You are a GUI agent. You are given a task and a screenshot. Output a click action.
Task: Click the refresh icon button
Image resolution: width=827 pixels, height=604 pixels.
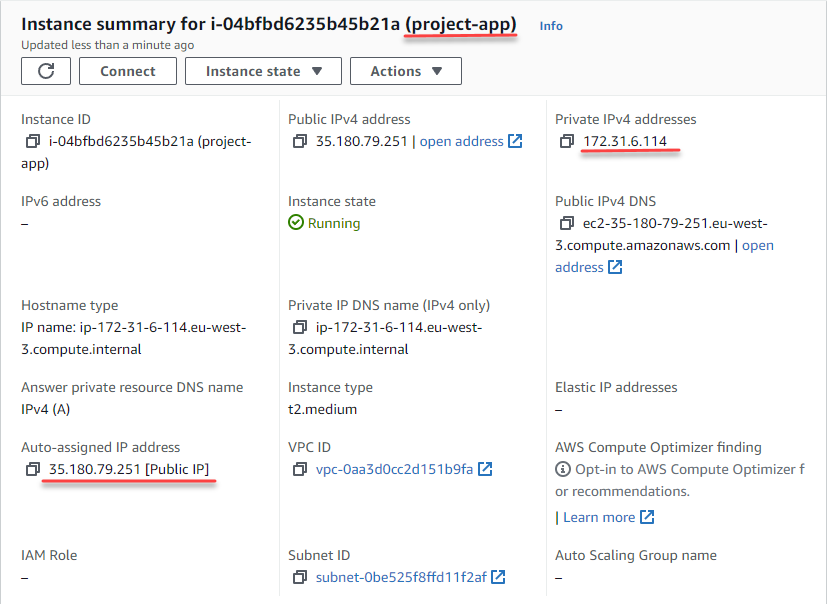coord(46,71)
